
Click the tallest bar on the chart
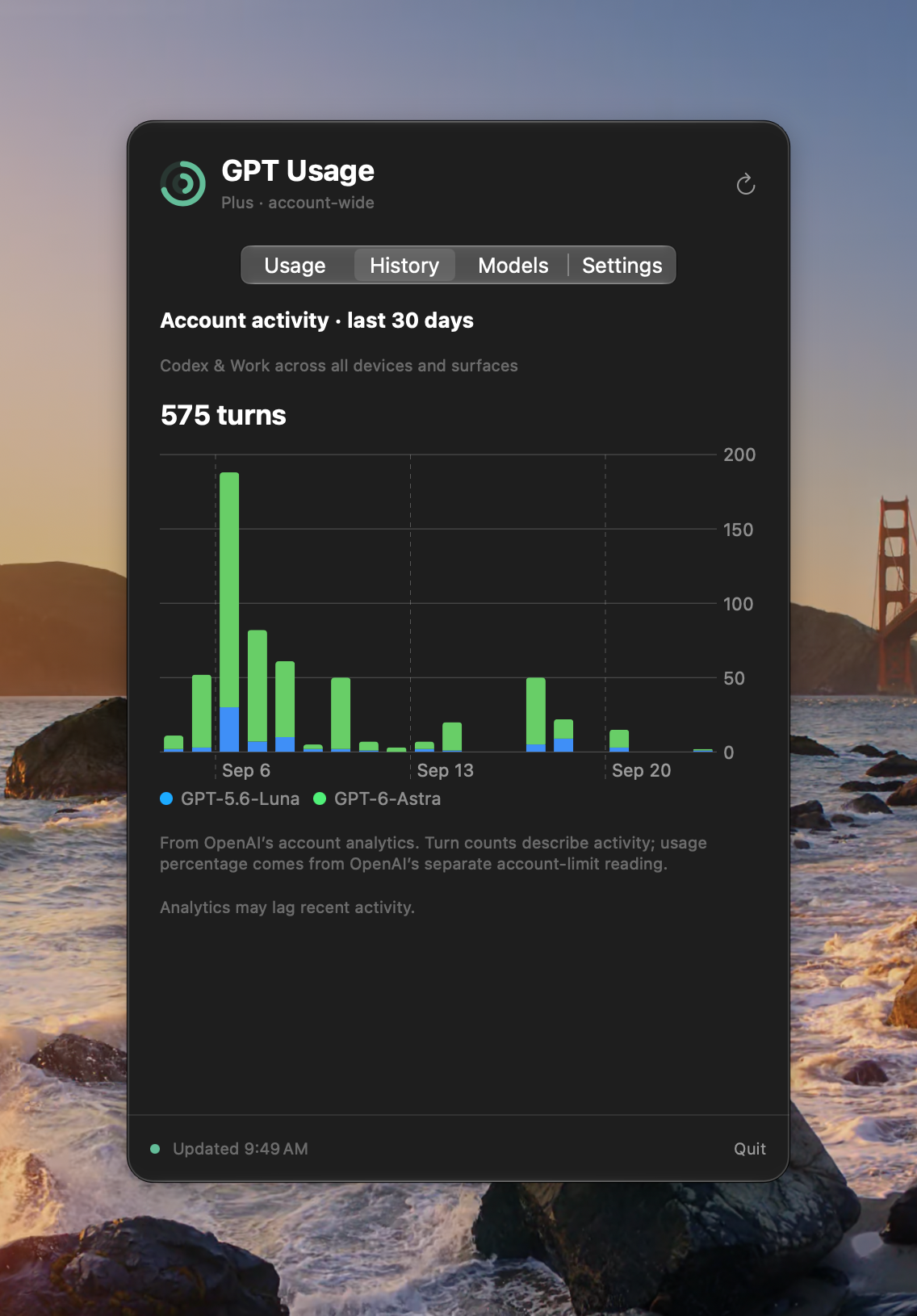click(x=229, y=612)
